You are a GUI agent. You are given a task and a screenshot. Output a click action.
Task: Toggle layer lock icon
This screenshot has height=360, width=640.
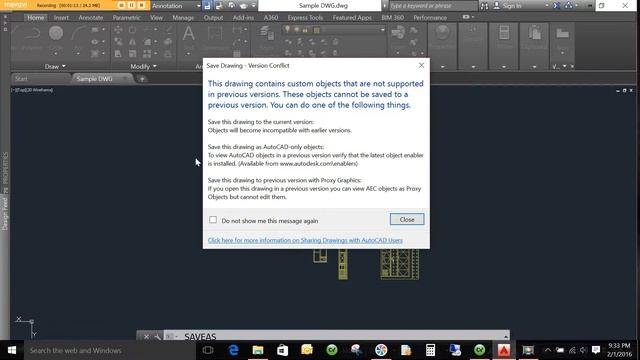(305, 30)
